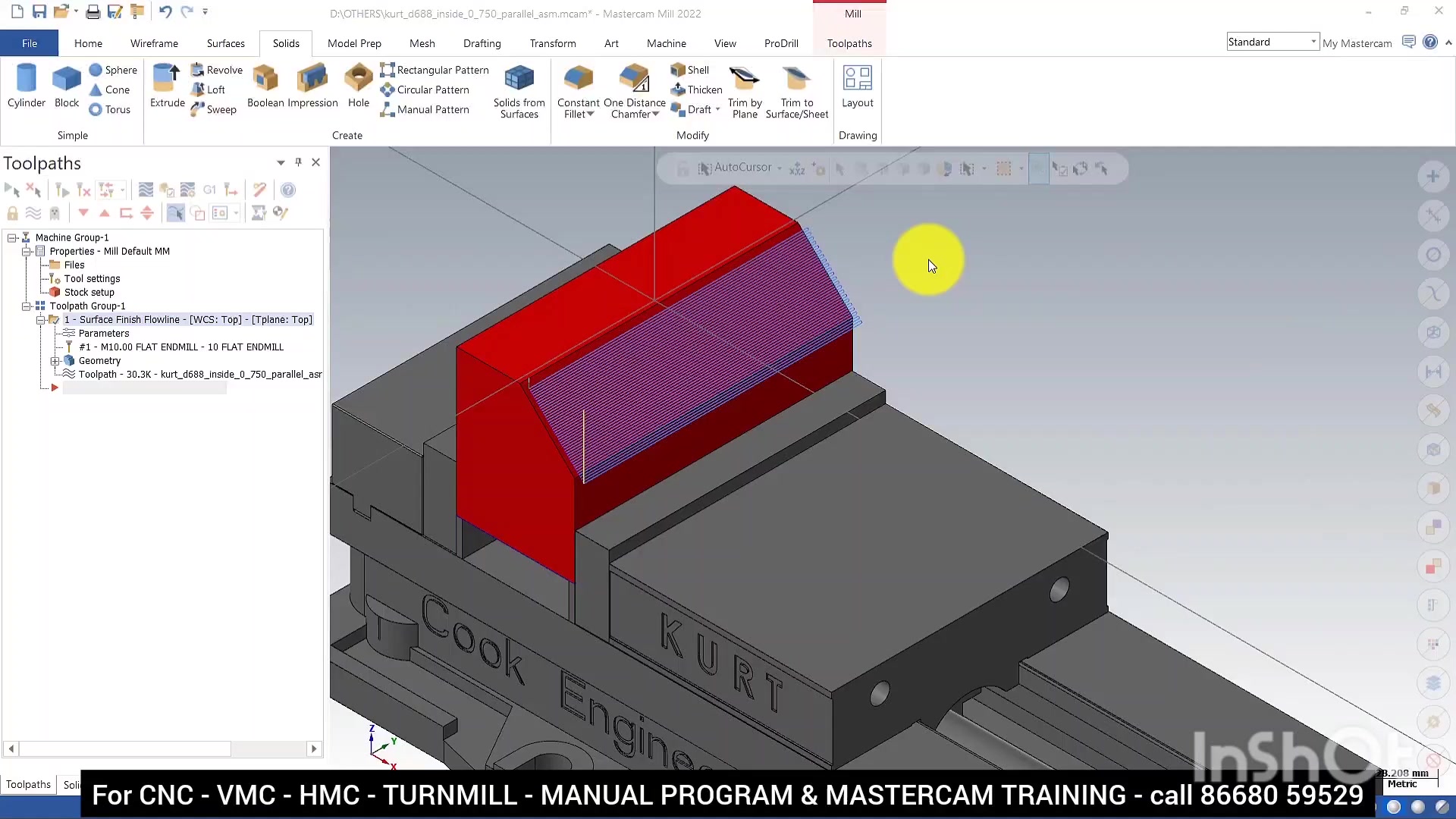Open Parameters of flowline operation
The image size is (1456, 819).
coord(104,334)
